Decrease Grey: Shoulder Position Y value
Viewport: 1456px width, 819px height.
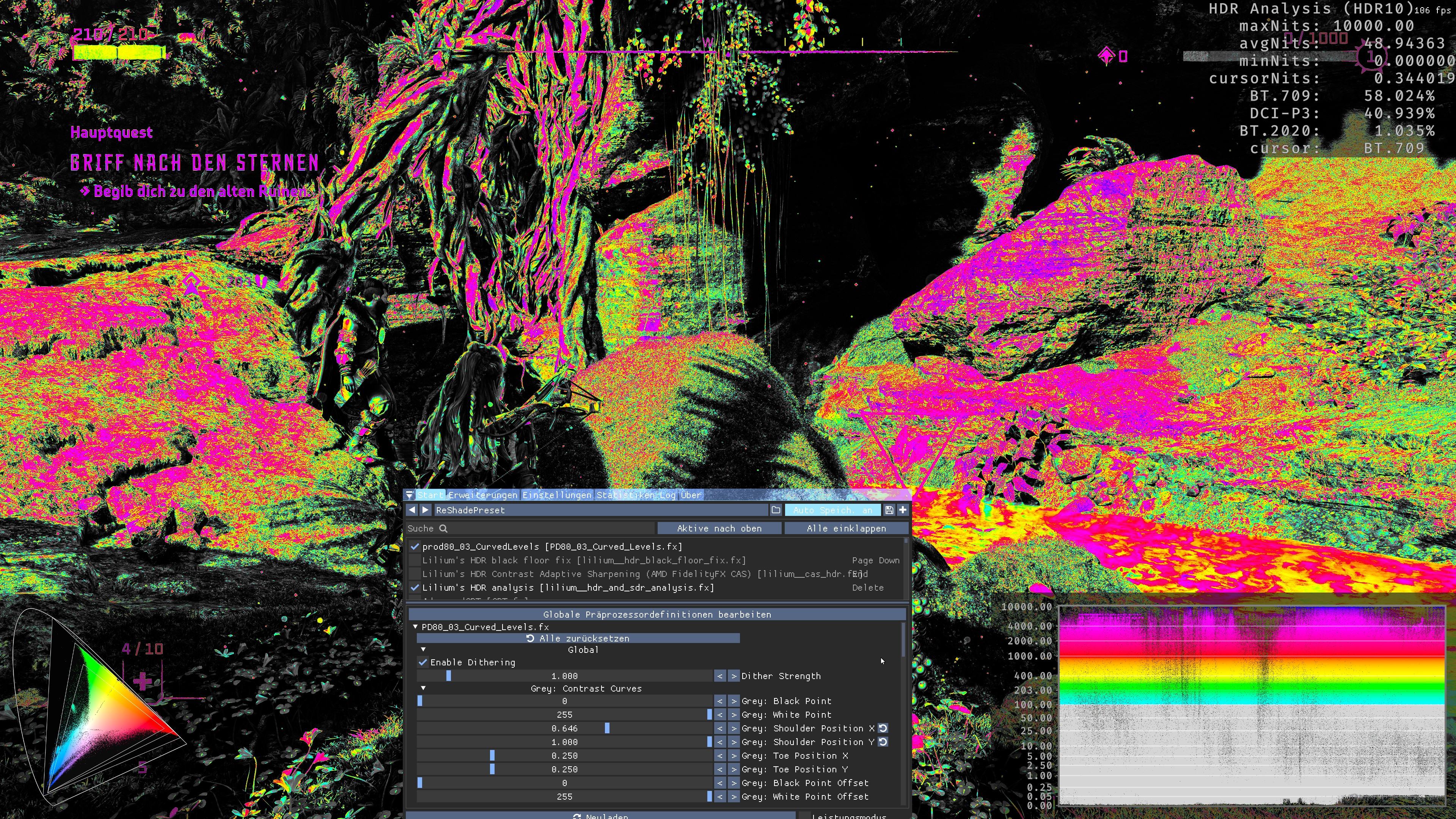pos(719,742)
